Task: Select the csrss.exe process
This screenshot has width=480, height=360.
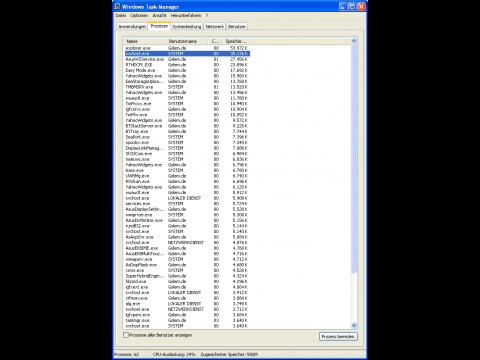Action: coord(187,270)
